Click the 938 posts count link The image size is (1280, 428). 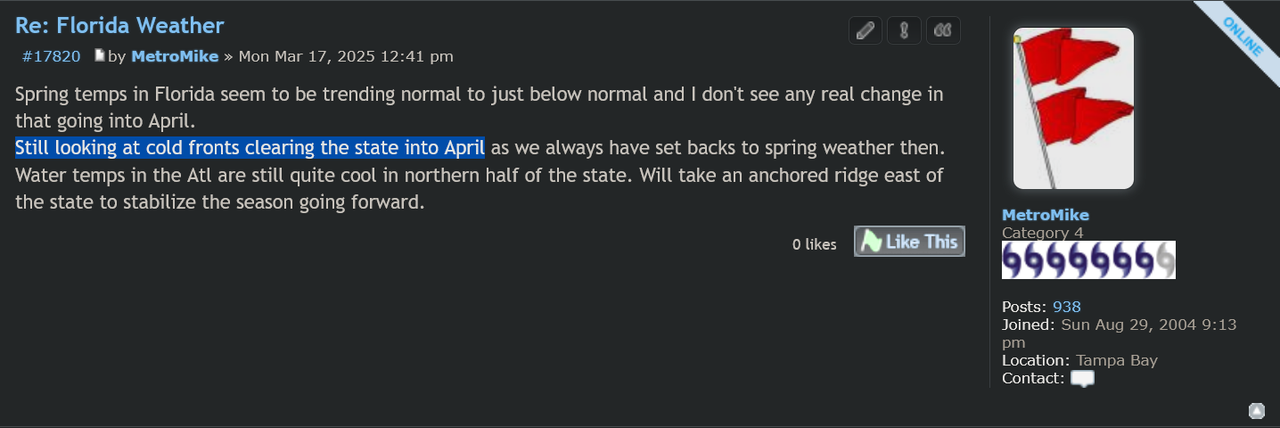click(x=1066, y=307)
